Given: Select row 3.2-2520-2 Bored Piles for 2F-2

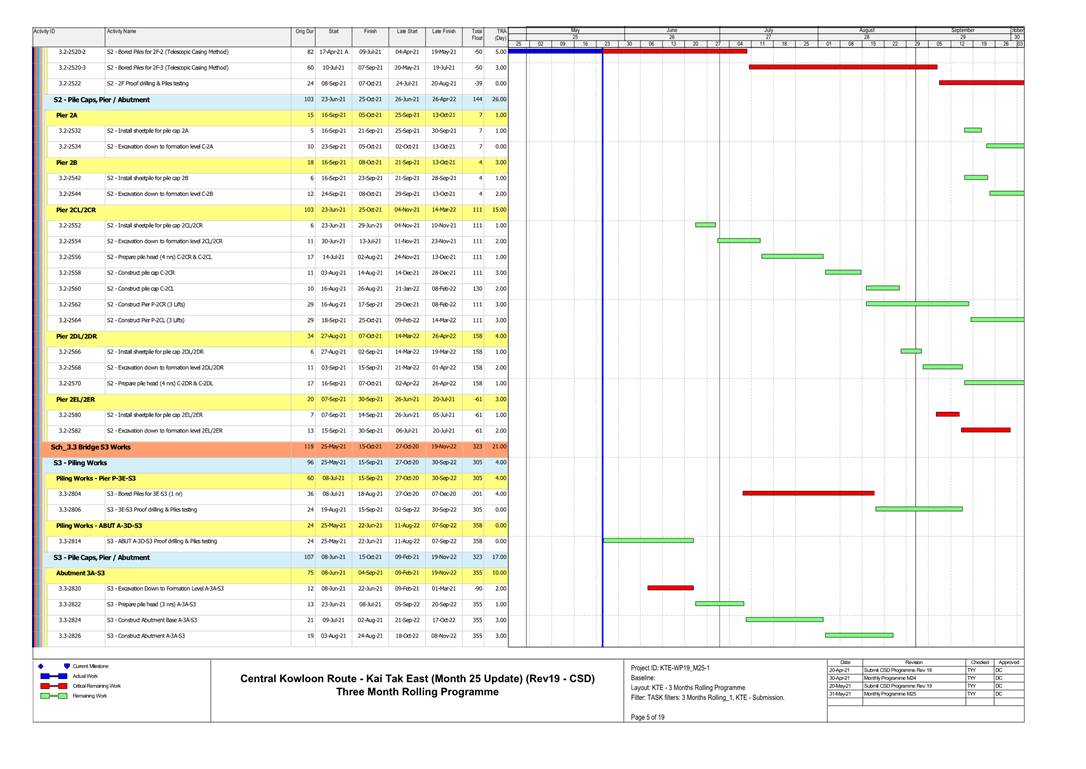Looking at the screenshot, I should [166, 51].
